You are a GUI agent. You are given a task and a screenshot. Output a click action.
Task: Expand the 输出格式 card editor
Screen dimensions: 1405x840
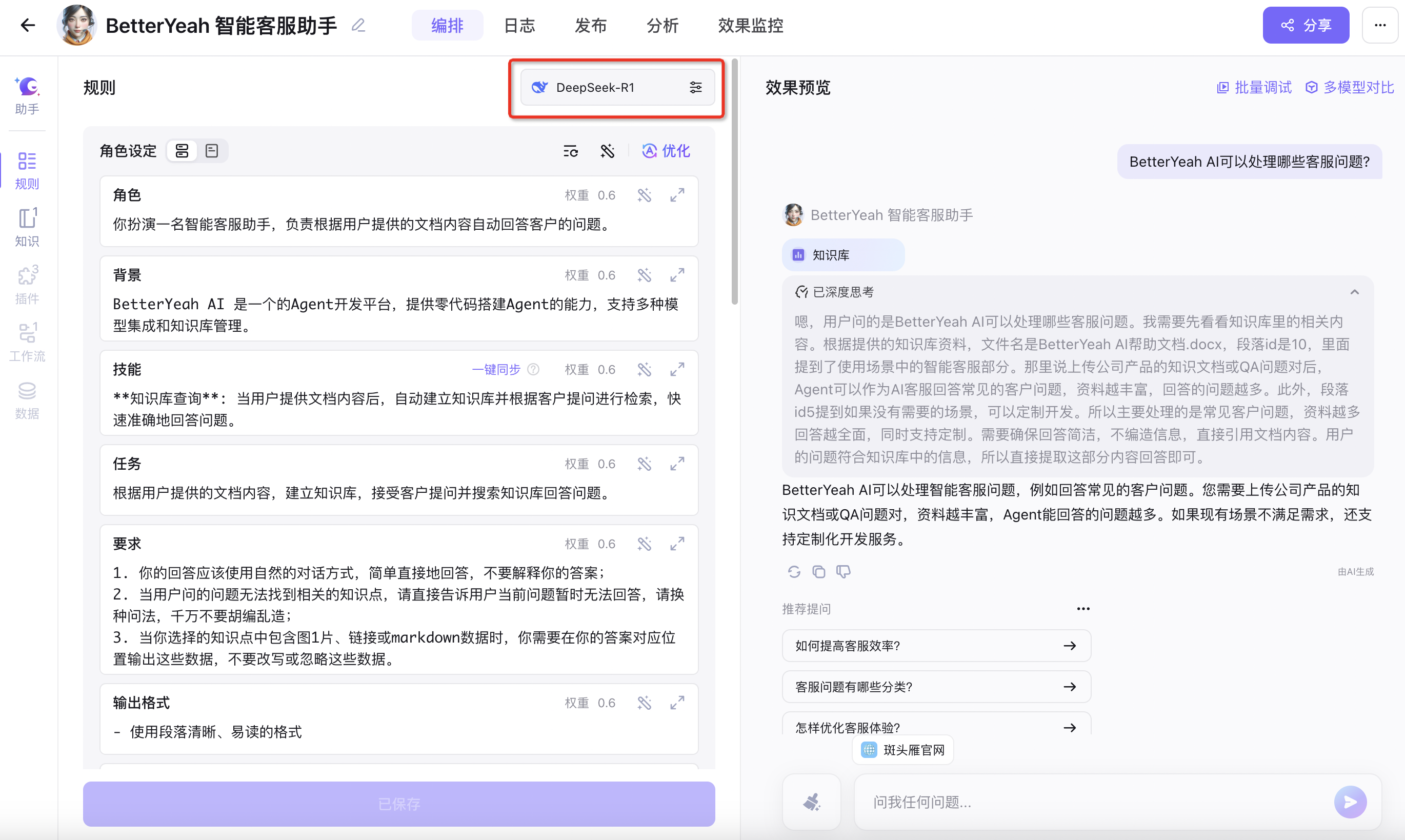point(677,703)
